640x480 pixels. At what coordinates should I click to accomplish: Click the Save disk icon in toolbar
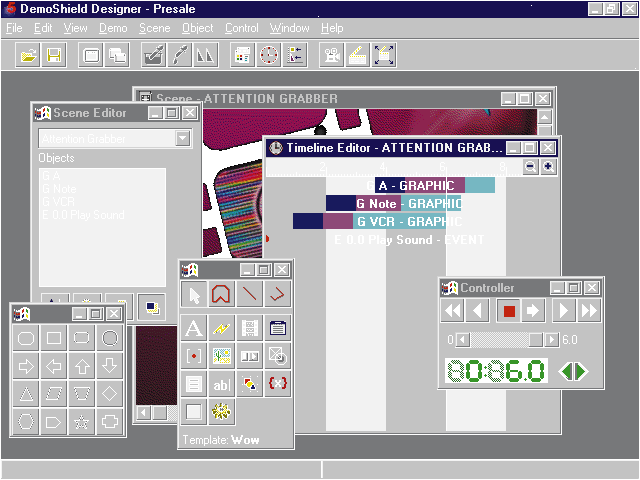click(x=54, y=55)
